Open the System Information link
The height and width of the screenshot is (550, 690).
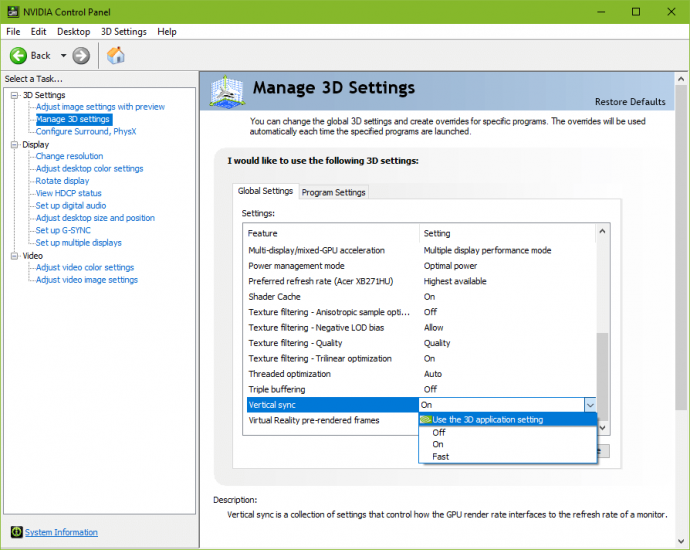tap(61, 532)
